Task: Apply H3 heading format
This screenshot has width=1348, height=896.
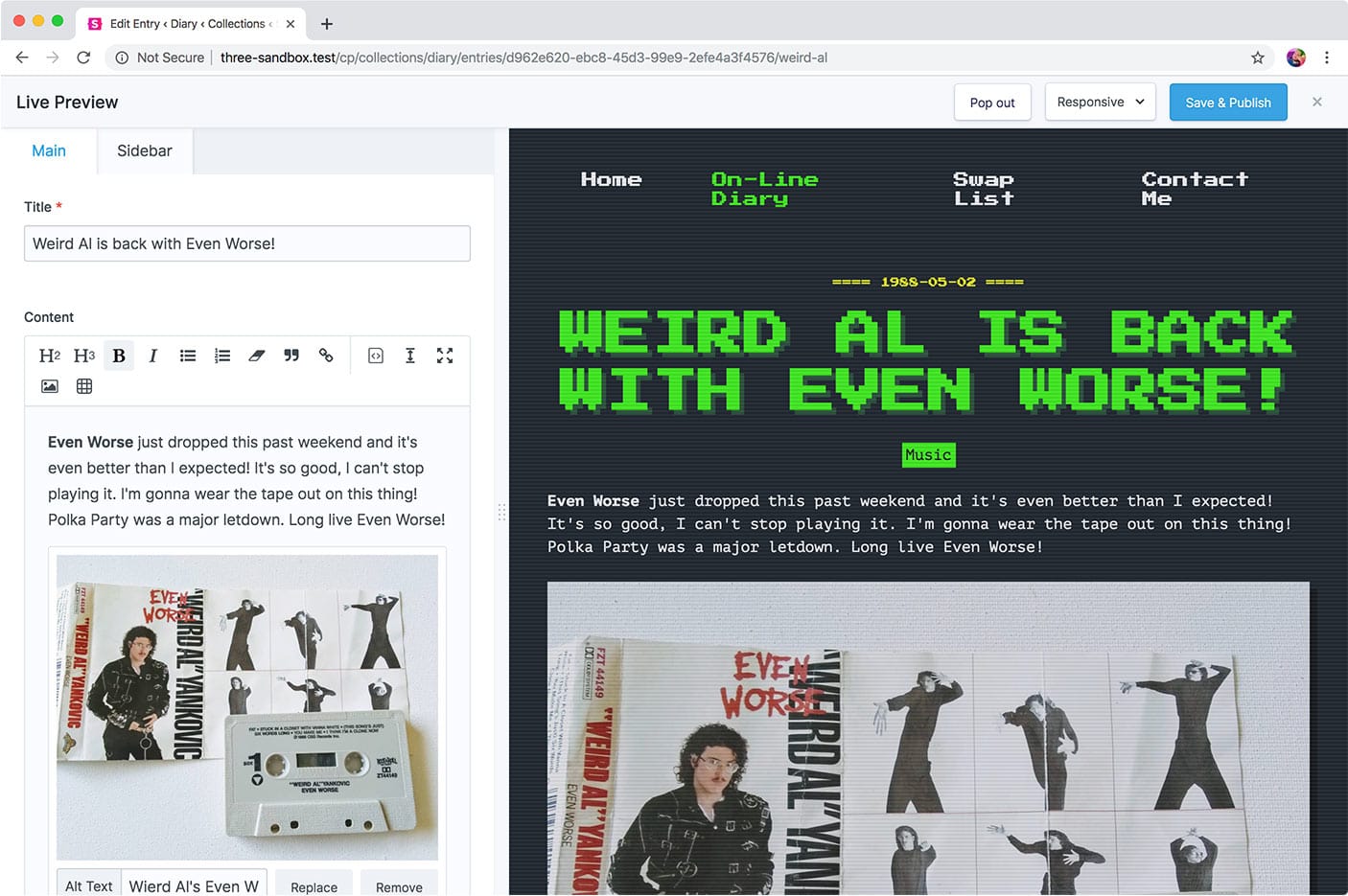Action: [84, 356]
